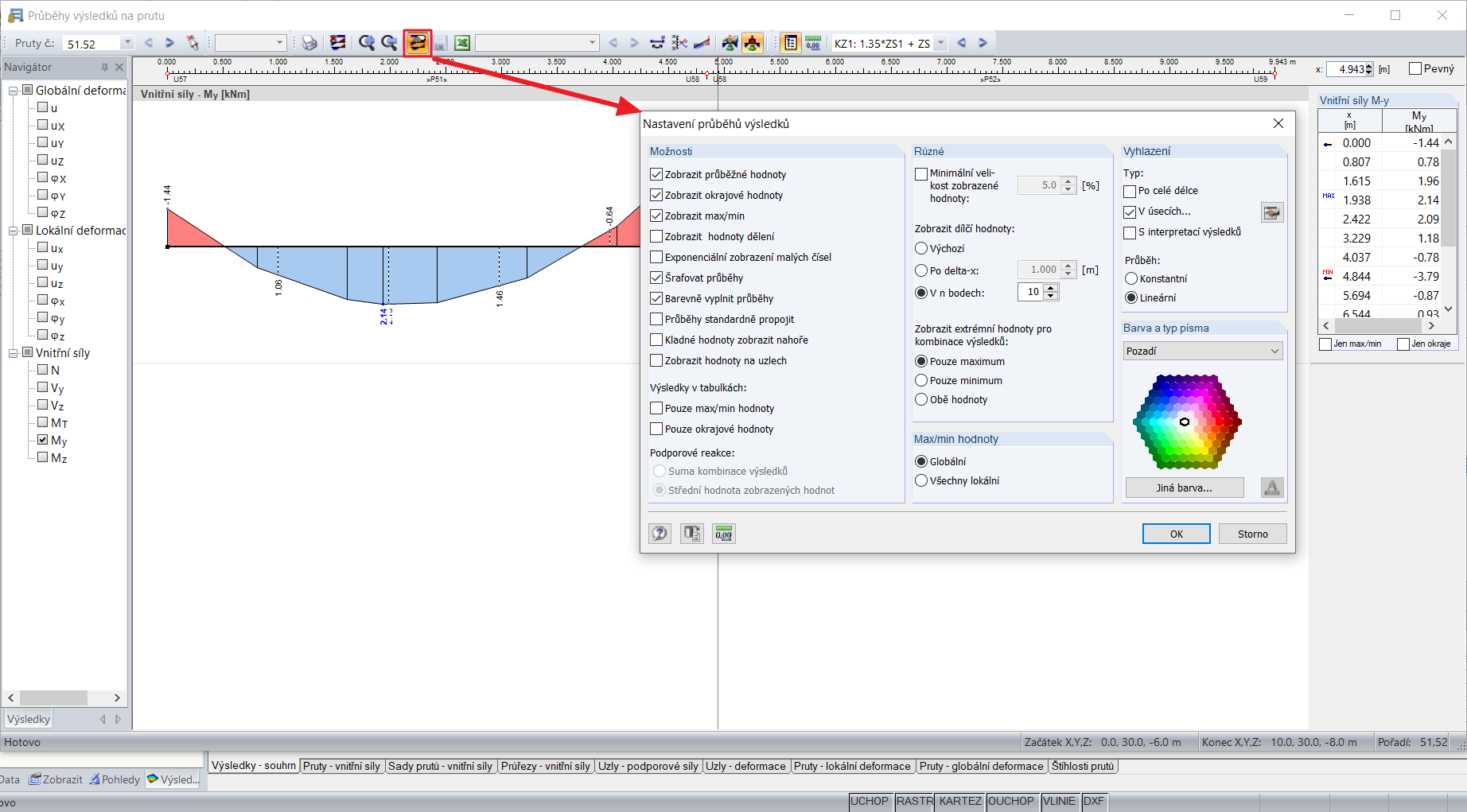Open the Štíhlosti prutů tab

tap(1083, 766)
